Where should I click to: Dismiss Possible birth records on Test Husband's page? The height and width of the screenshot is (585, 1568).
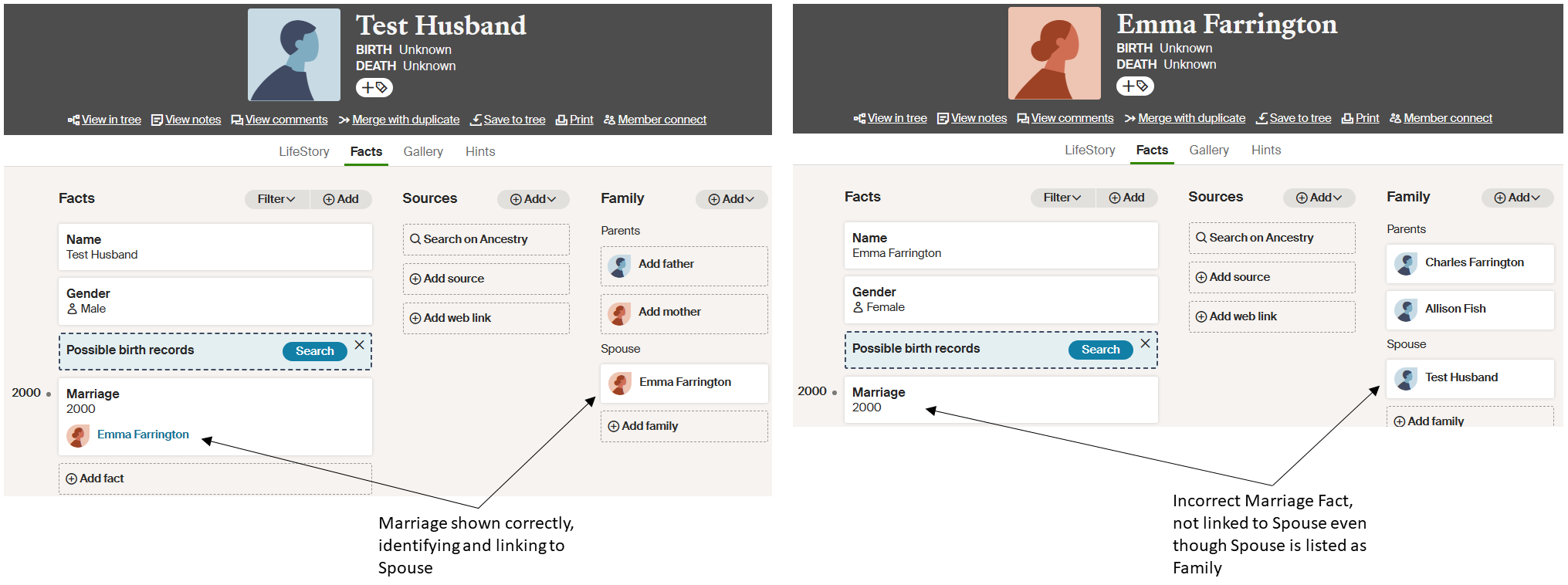click(360, 345)
